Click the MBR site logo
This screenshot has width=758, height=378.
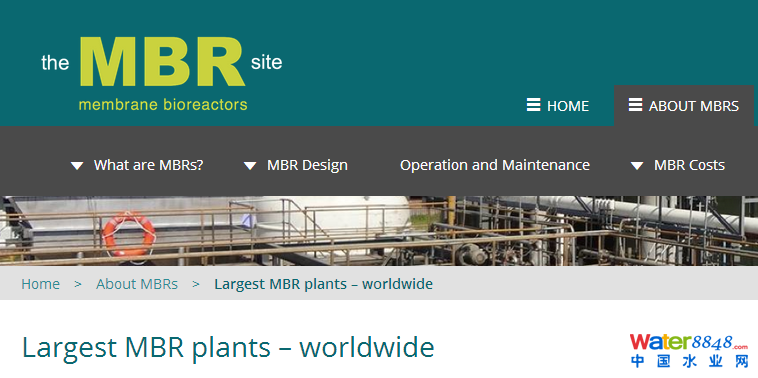point(161,73)
